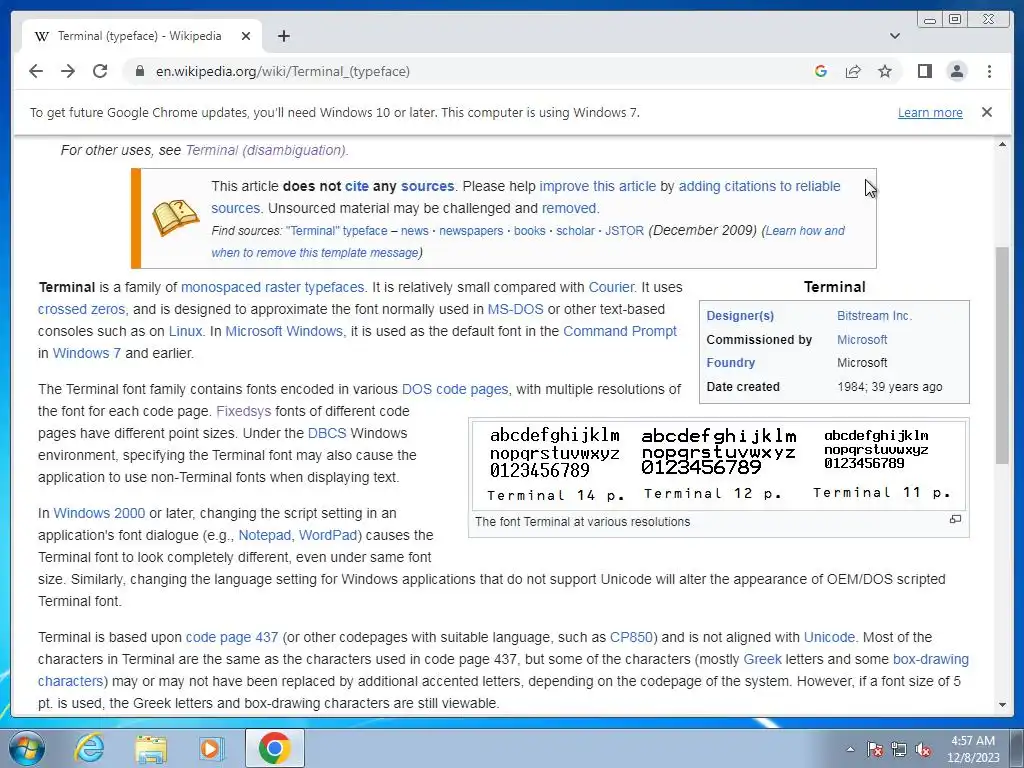The height and width of the screenshot is (768, 1024).
Task: Open Terminal (disambiguation) link
Action: 265,150
